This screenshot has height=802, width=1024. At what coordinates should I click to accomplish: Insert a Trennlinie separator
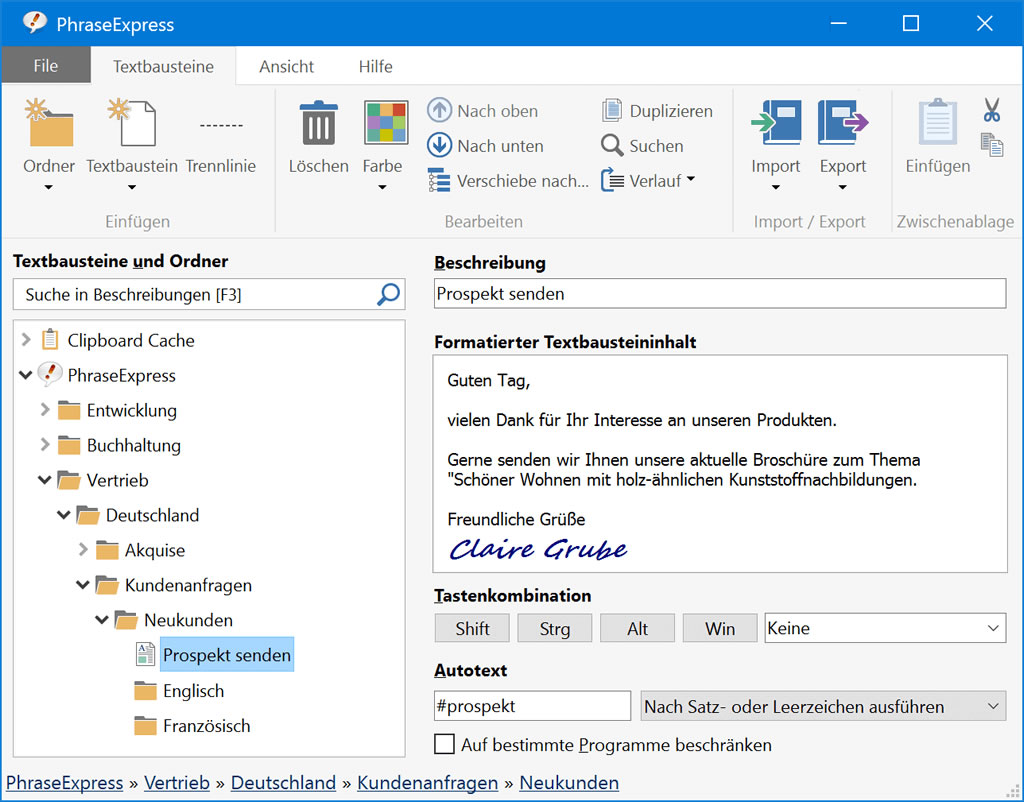(221, 140)
